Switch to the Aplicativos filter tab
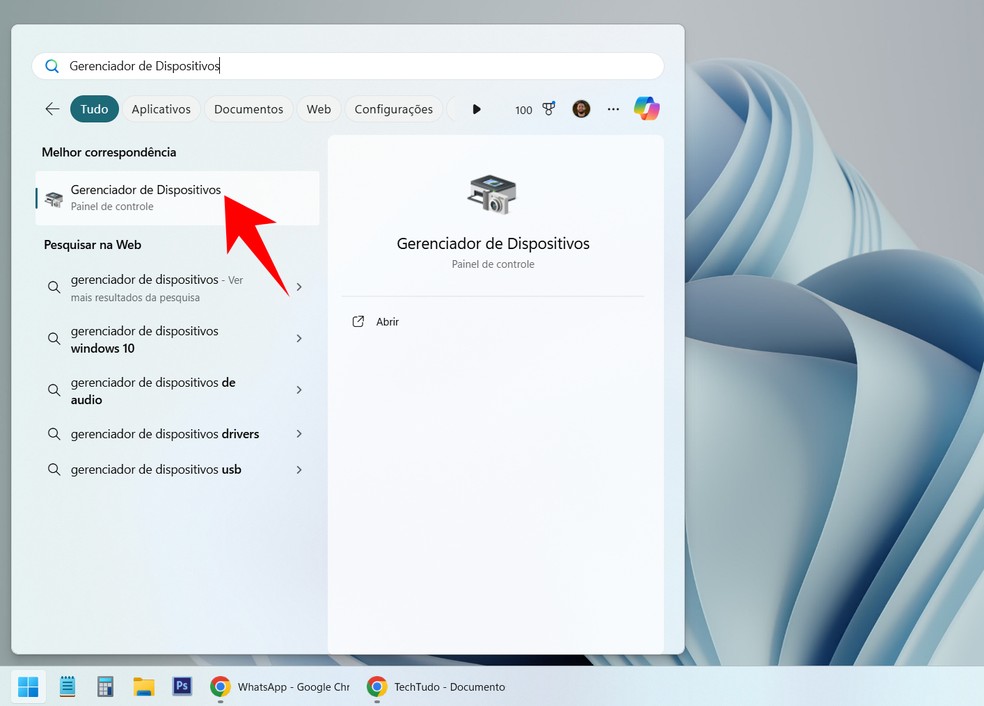 point(160,109)
